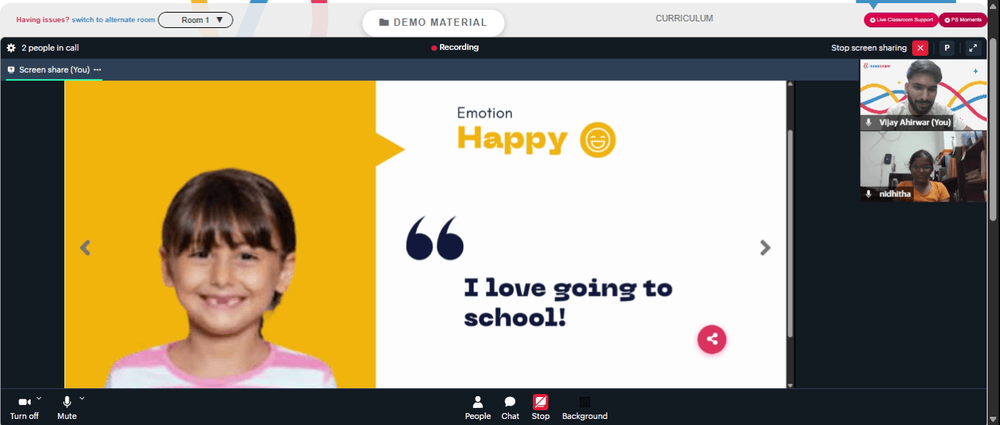Enter fullscreen with the expand arrows icon
Image resolution: width=1000 pixels, height=425 pixels.
click(973, 48)
